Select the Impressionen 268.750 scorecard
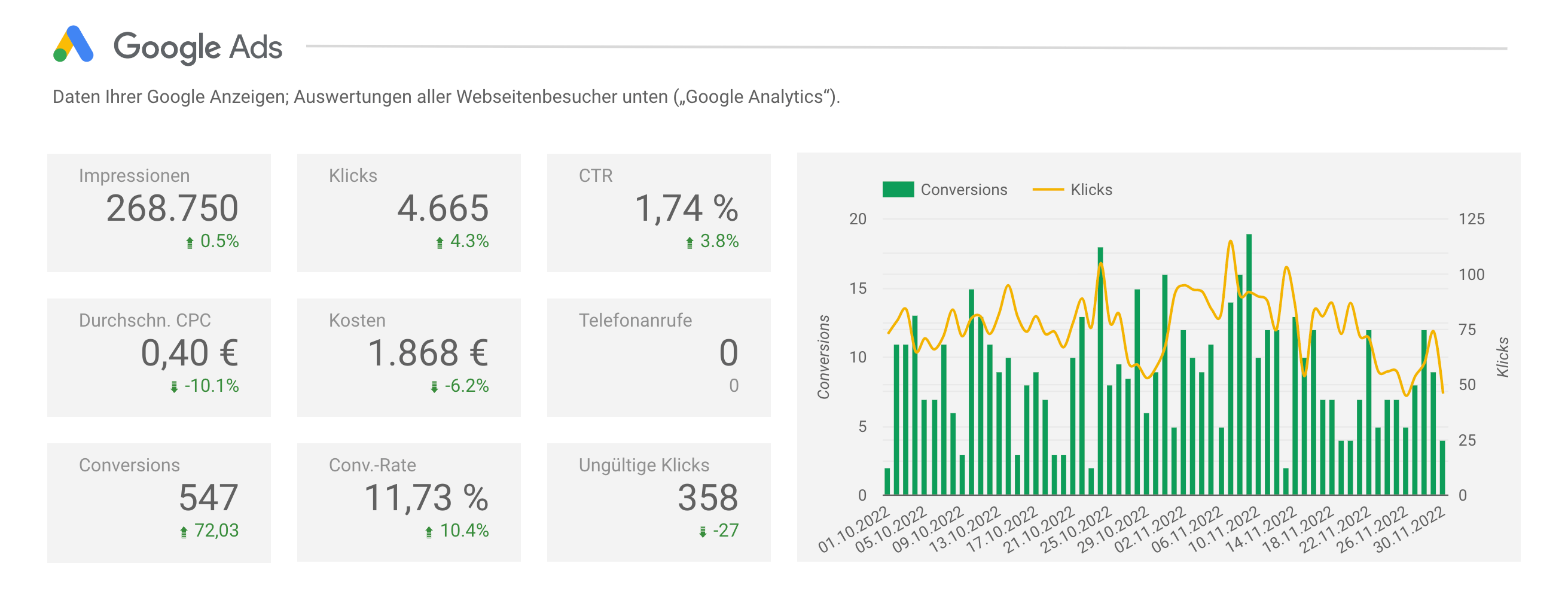The height and width of the screenshot is (591, 1568). tap(159, 212)
